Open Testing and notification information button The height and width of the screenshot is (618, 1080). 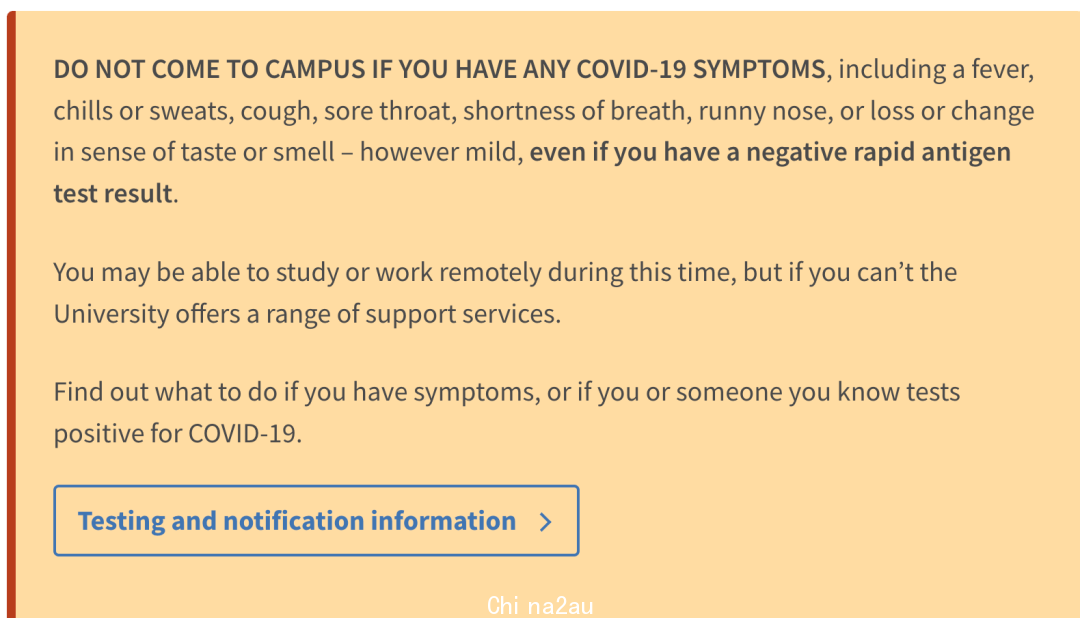click(x=316, y=520)
